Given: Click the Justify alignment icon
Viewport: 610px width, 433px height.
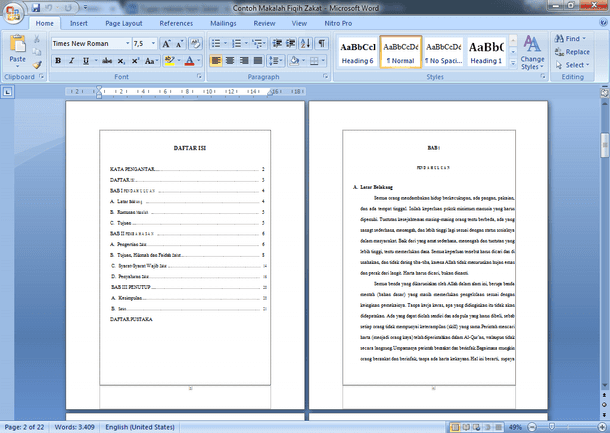Looking at the screenshot, I should [258, 61].
